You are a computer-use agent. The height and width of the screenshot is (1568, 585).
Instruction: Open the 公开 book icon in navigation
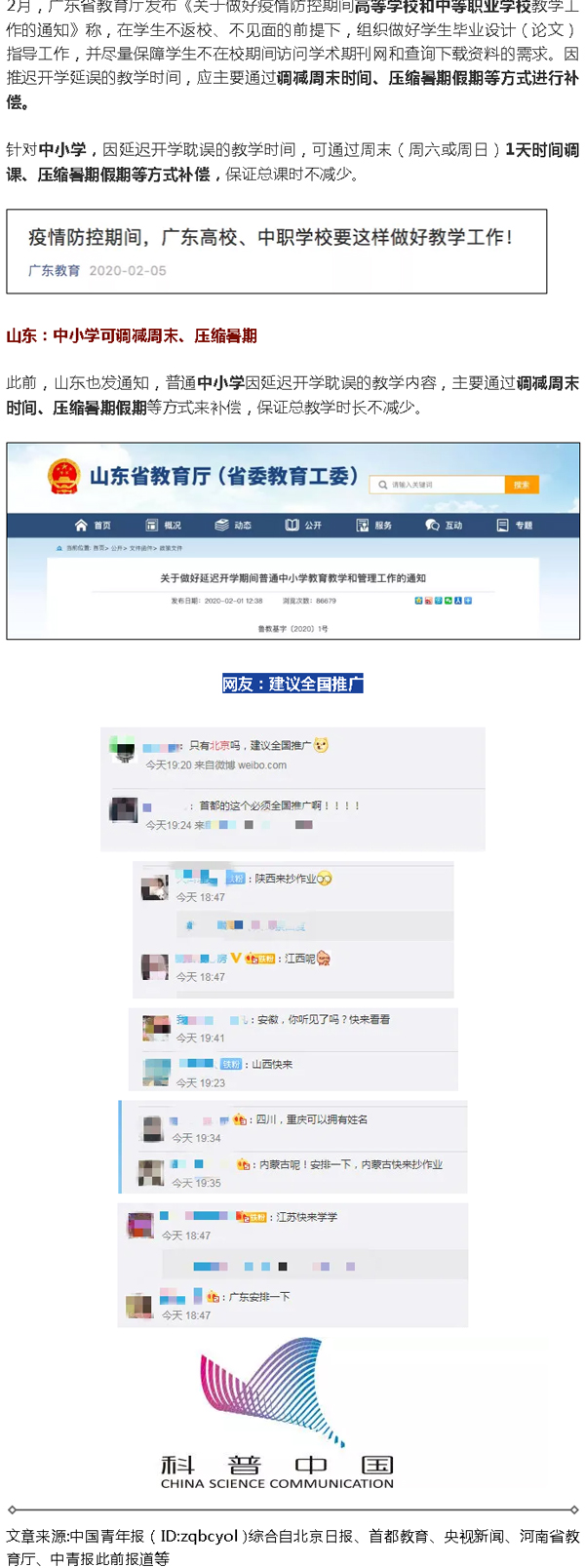click(292, 525)
